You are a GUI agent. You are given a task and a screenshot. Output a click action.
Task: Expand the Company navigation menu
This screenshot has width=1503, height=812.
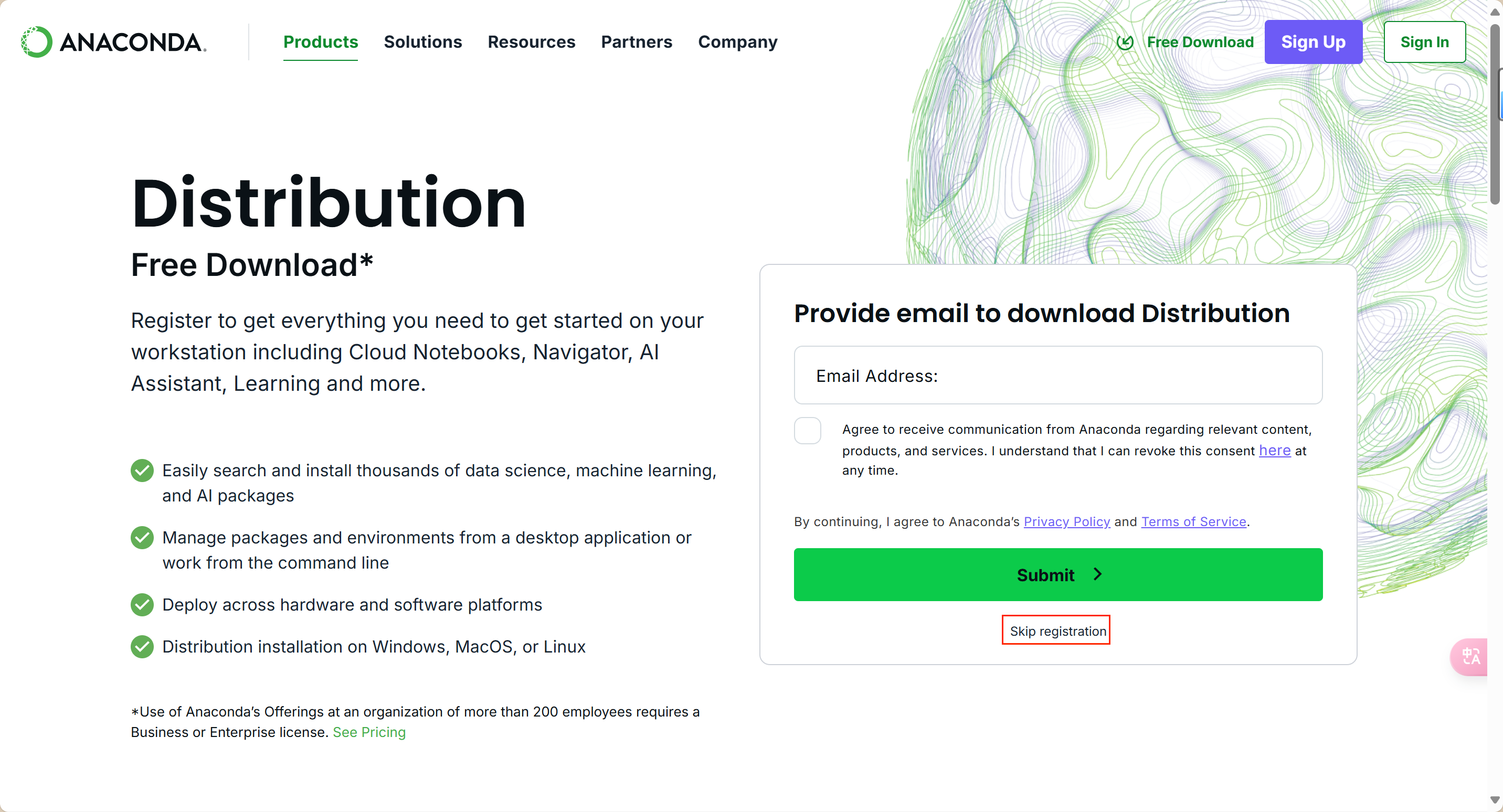point(737,42)
